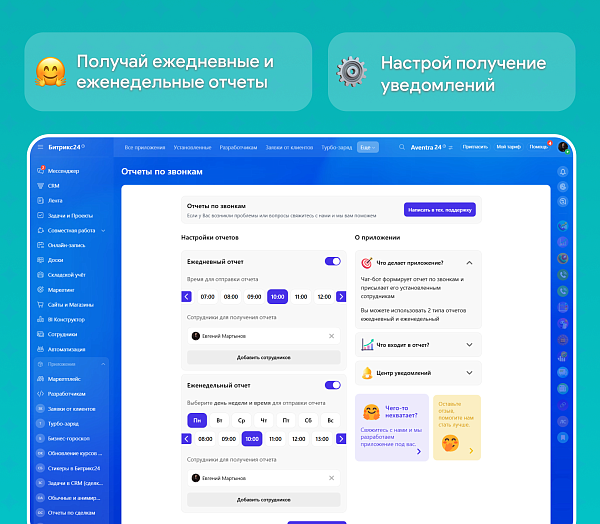
Task: Open the notifications bell icon on right panel
Action: pyautogui.click(x=562, y=171)
